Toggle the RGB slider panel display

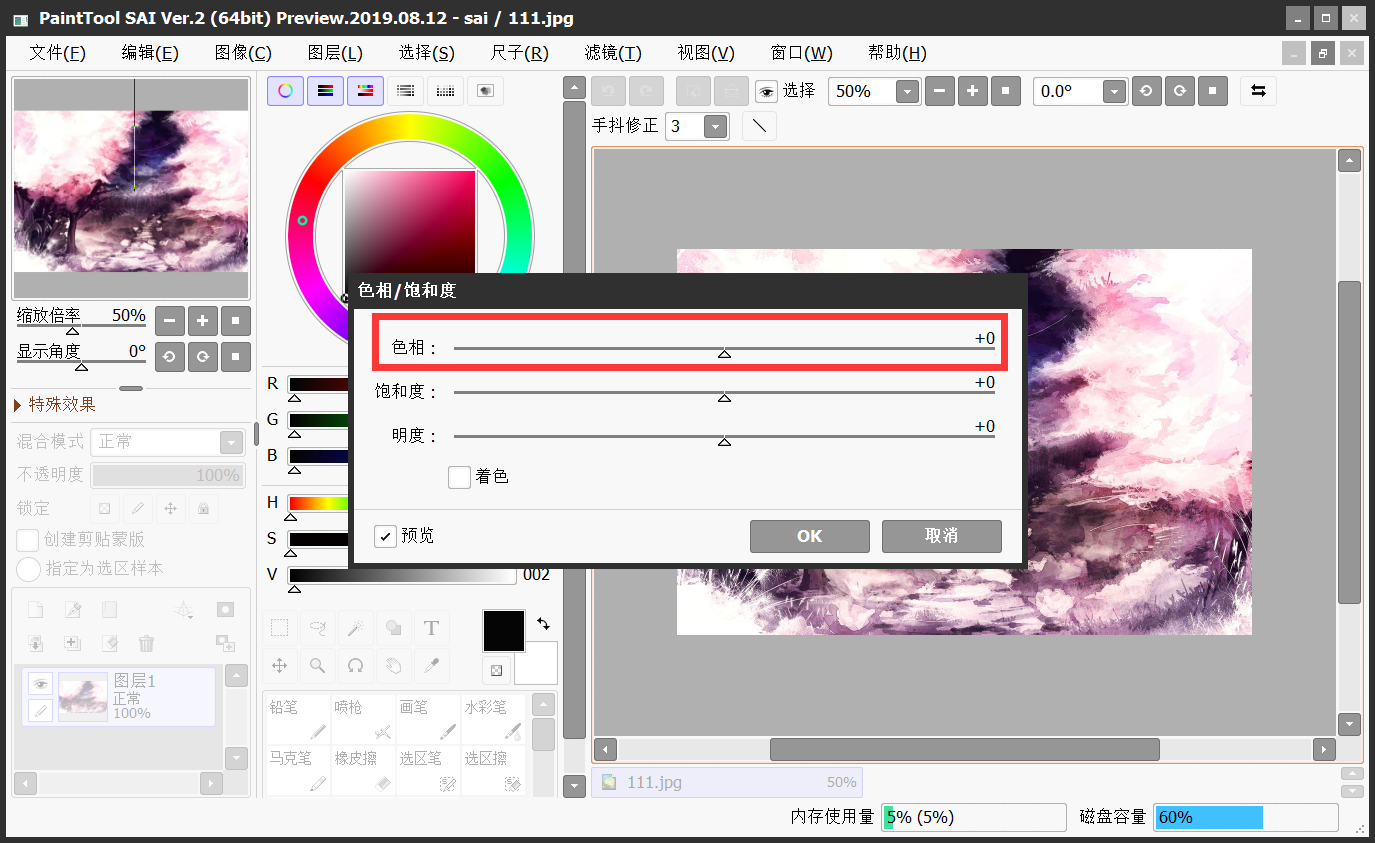(x=325, y=91)
